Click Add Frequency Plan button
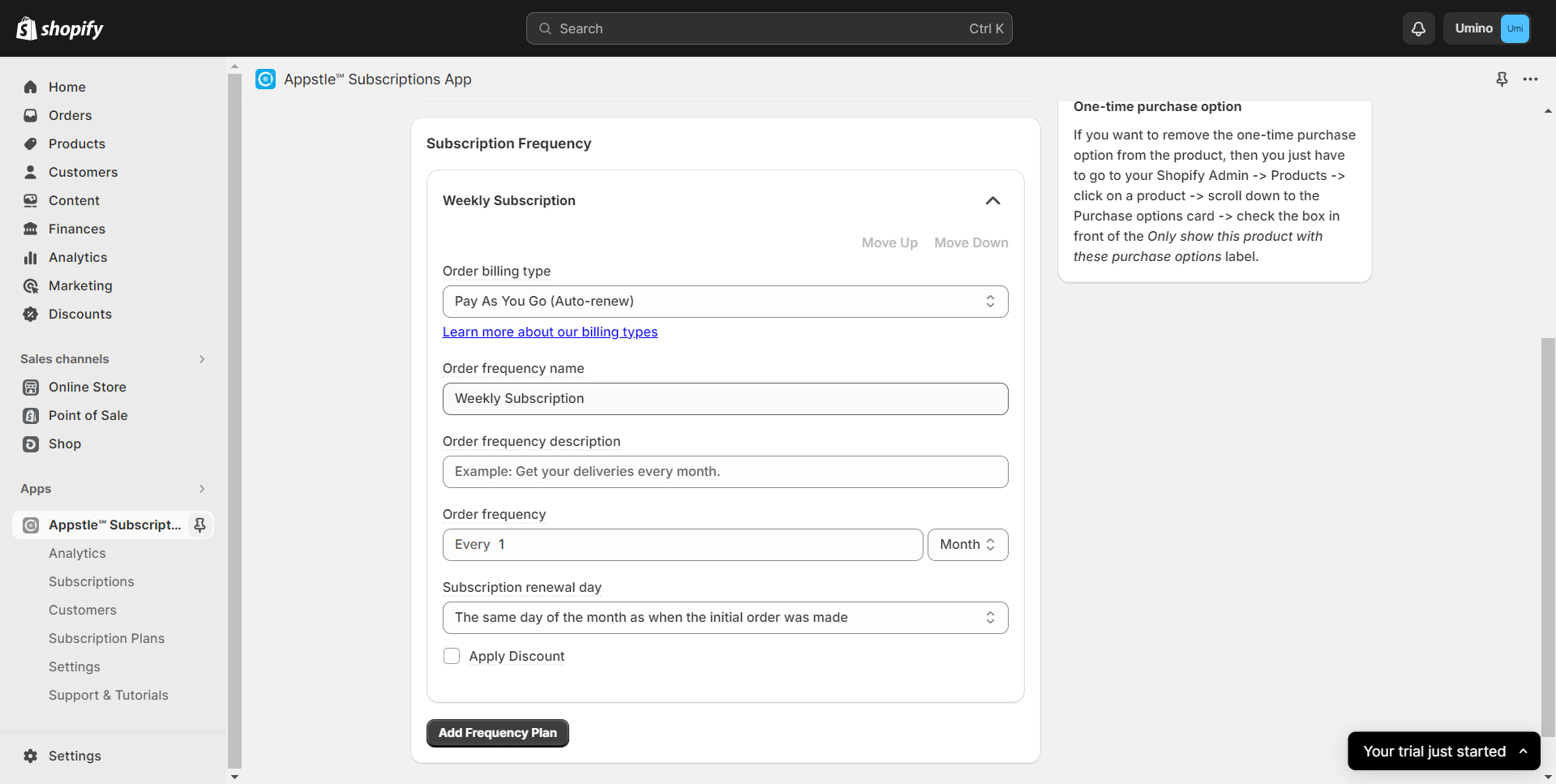The height and width of the screenshot is (784, 1556). click(497, 732)
